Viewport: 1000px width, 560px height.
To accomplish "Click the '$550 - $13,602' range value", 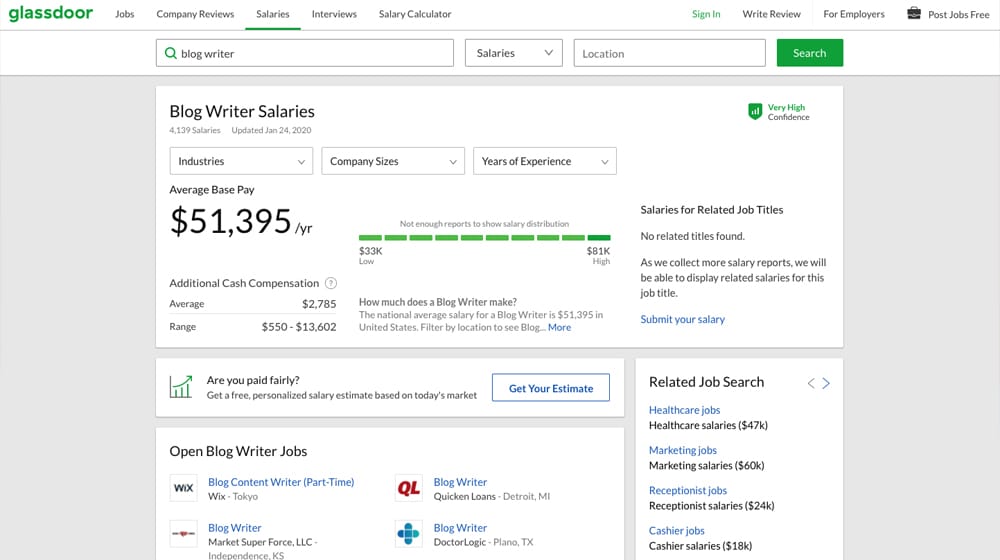I will (298, 327).
